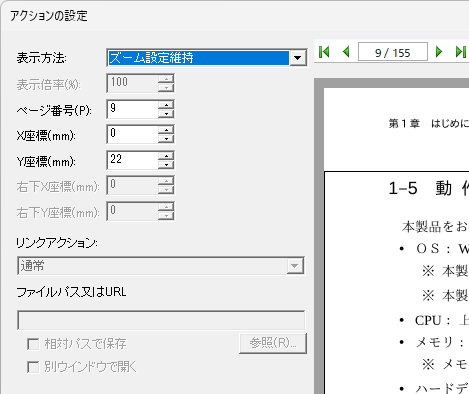Decrease the Y座標 value with down arrow
Viewport: 469px width, 394px height.
pos(166,164)
